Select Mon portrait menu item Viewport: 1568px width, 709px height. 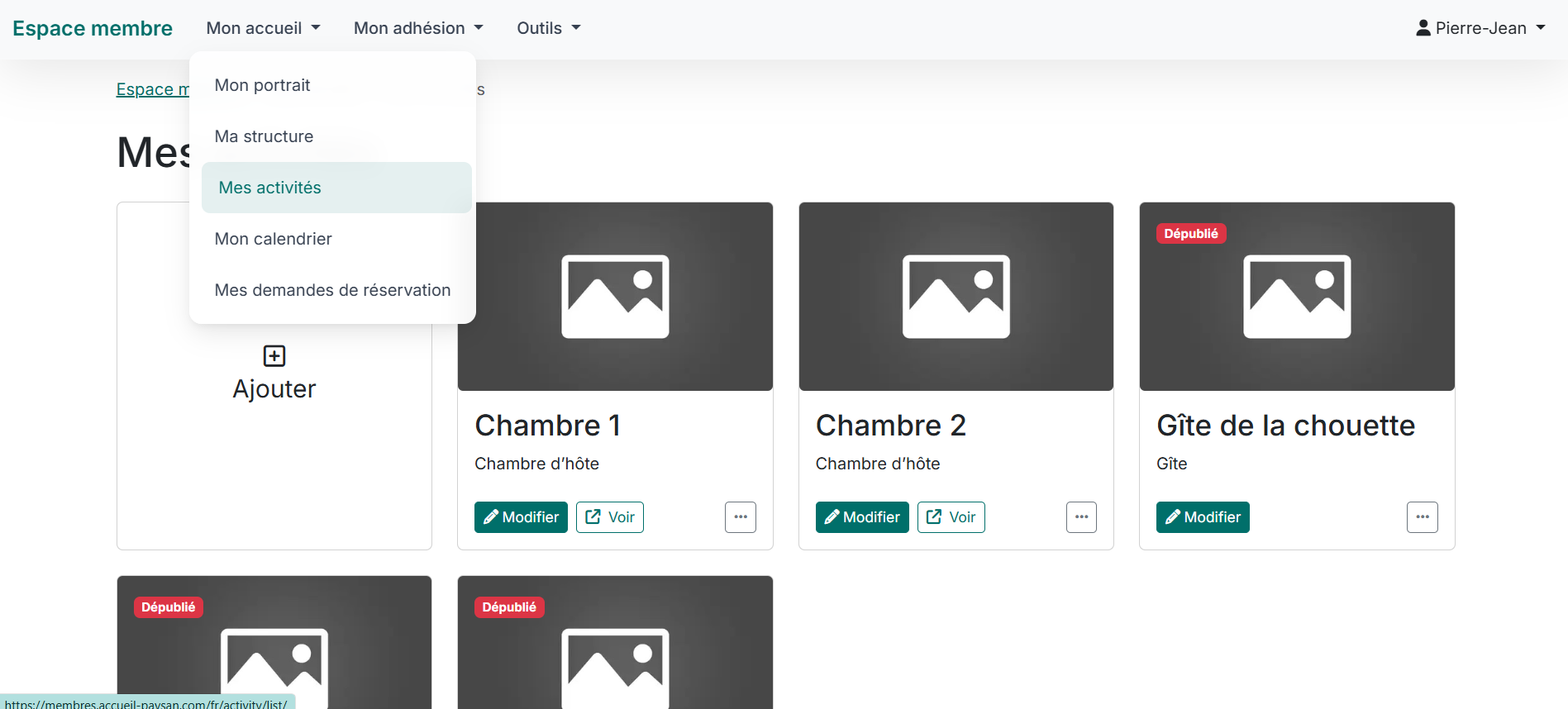262,85
